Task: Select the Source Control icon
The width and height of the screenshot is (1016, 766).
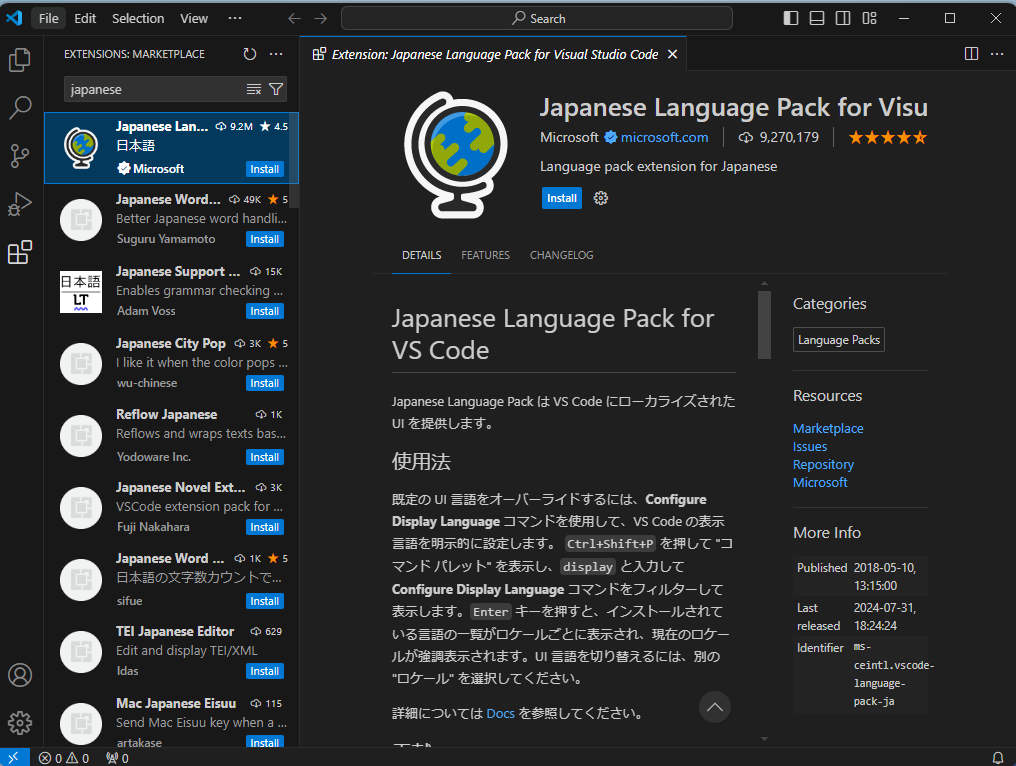Action: [x=20, y=156]
